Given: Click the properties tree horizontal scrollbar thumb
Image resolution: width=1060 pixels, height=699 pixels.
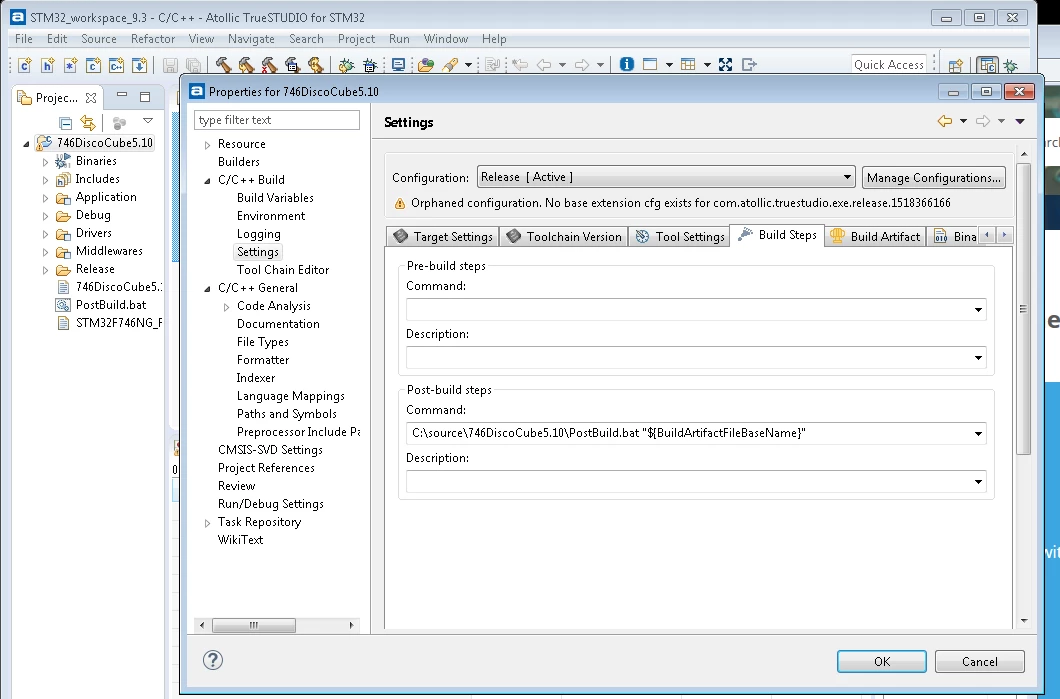Looking at the screenshot, I should click(x=254, y=625).
